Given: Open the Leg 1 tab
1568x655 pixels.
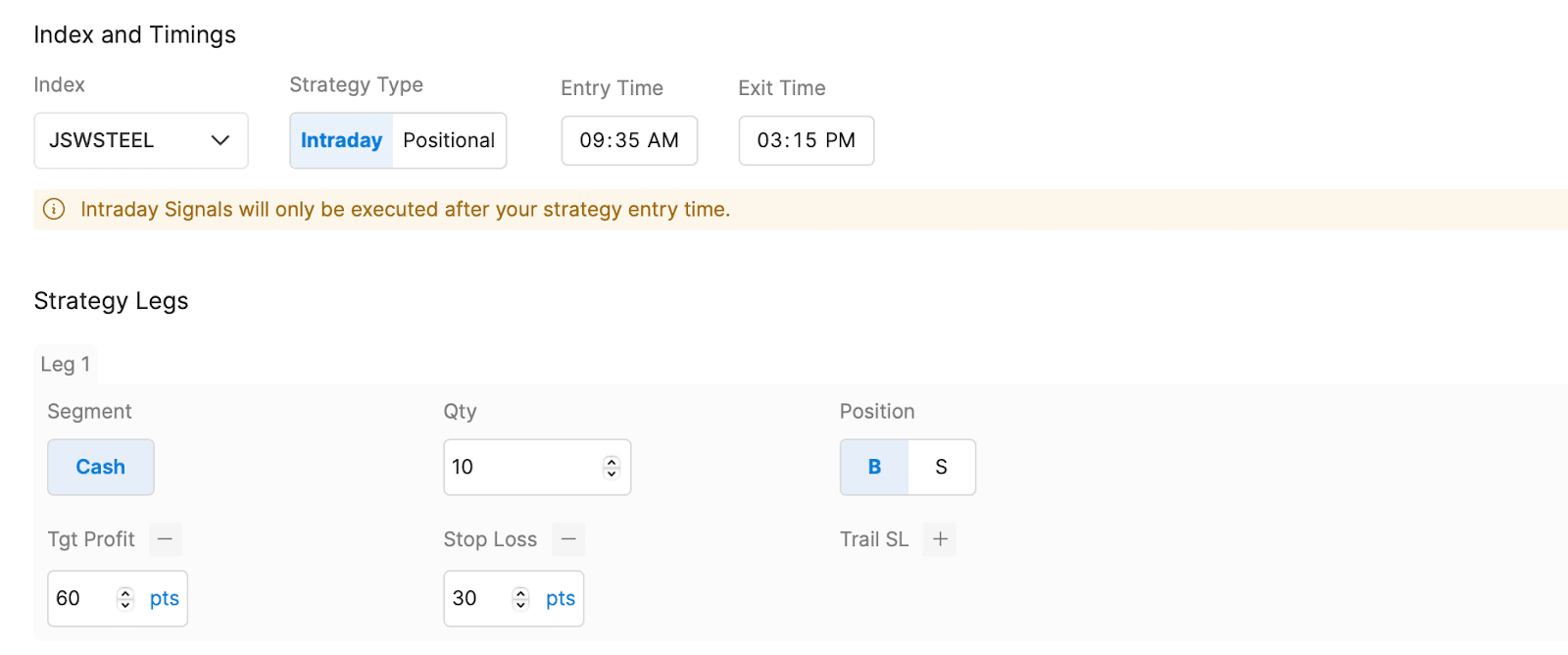Looking at the screenshot, I should (x=66, y=364).
